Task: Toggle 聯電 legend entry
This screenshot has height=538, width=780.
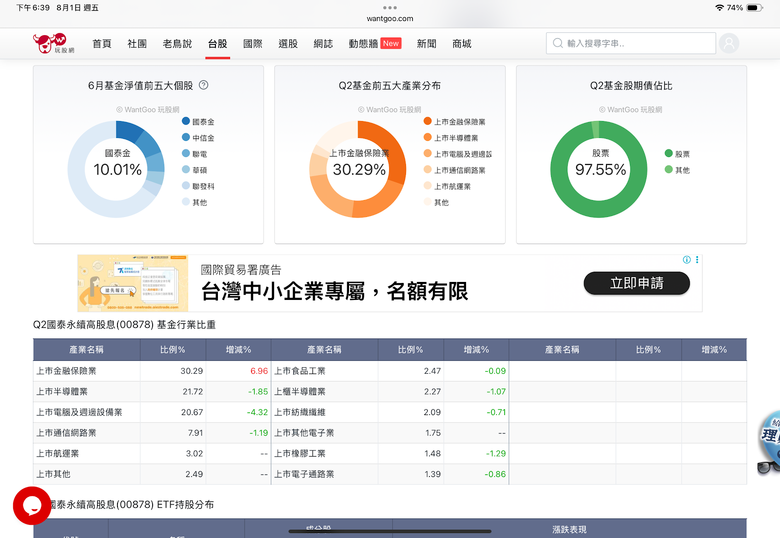Action: (195, 154)
